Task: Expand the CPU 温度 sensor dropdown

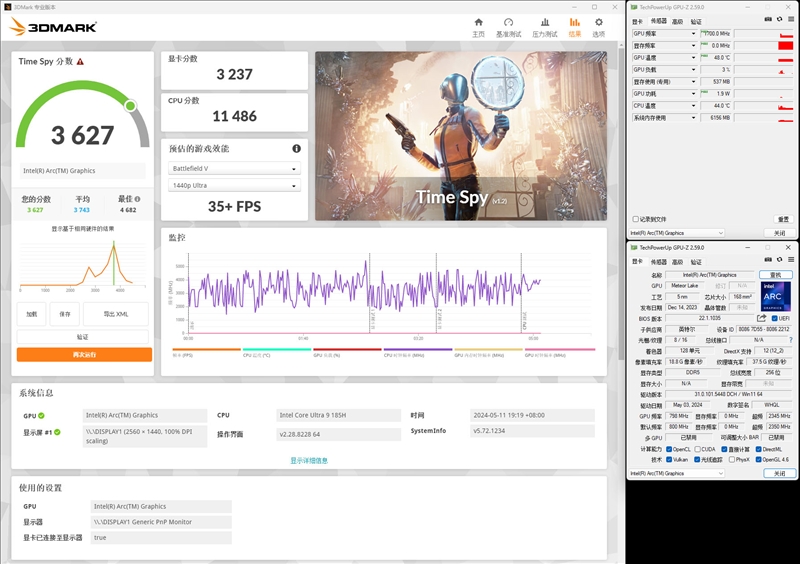Action: (x=693, y=106)
